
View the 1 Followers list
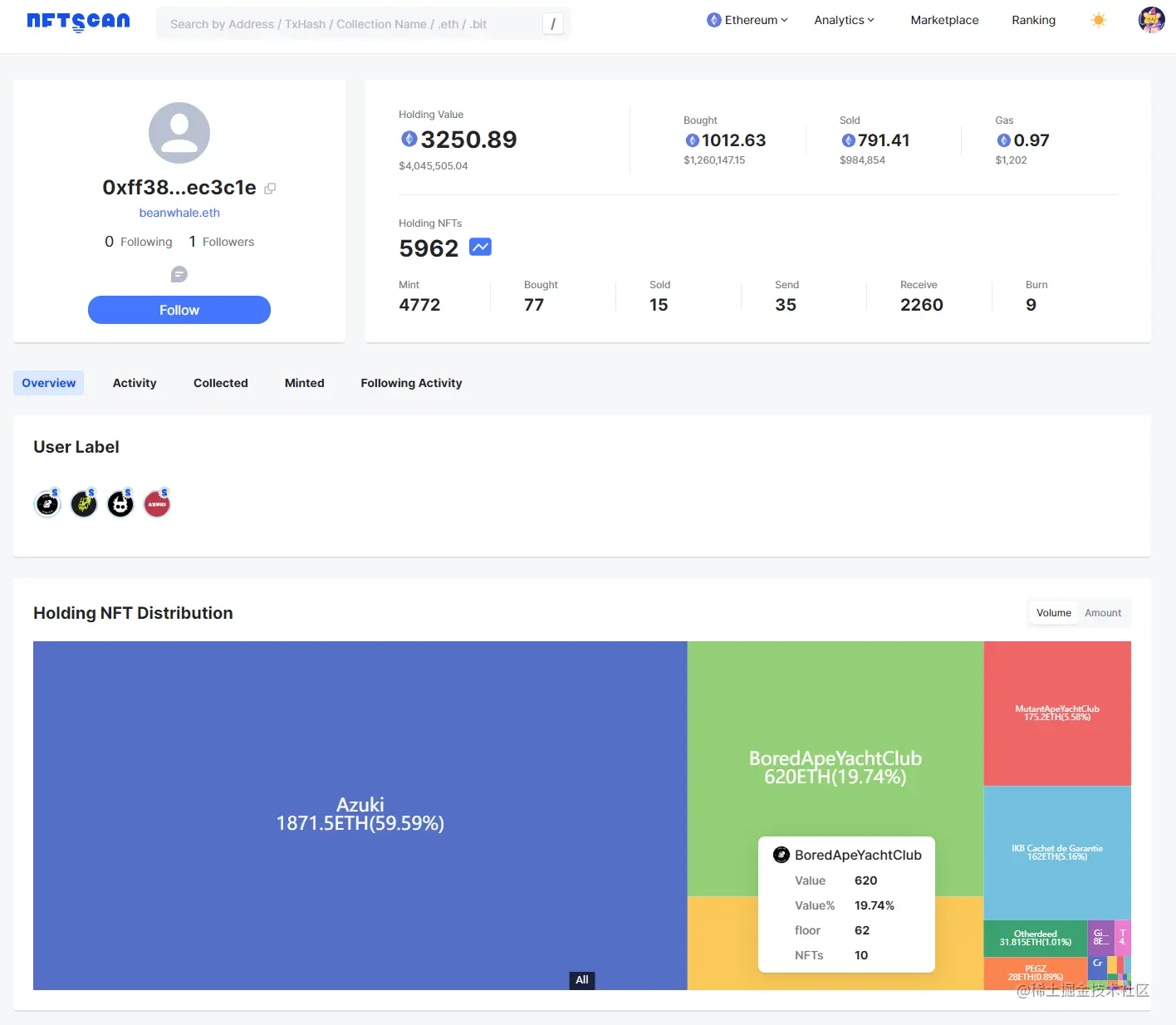222,242
